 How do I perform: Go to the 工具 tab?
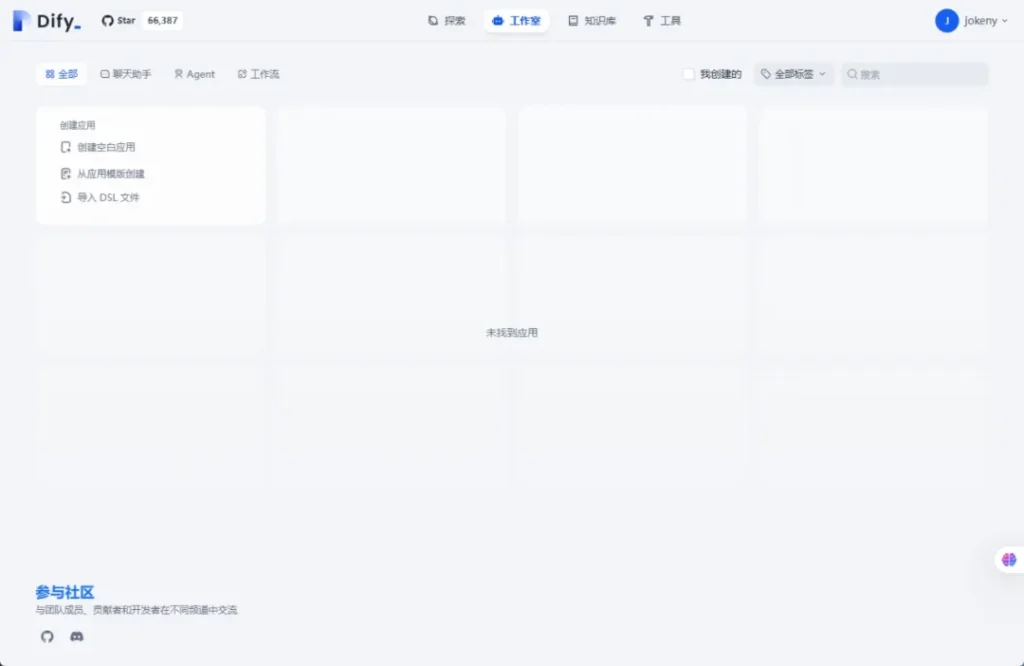[x=662, y=21]
